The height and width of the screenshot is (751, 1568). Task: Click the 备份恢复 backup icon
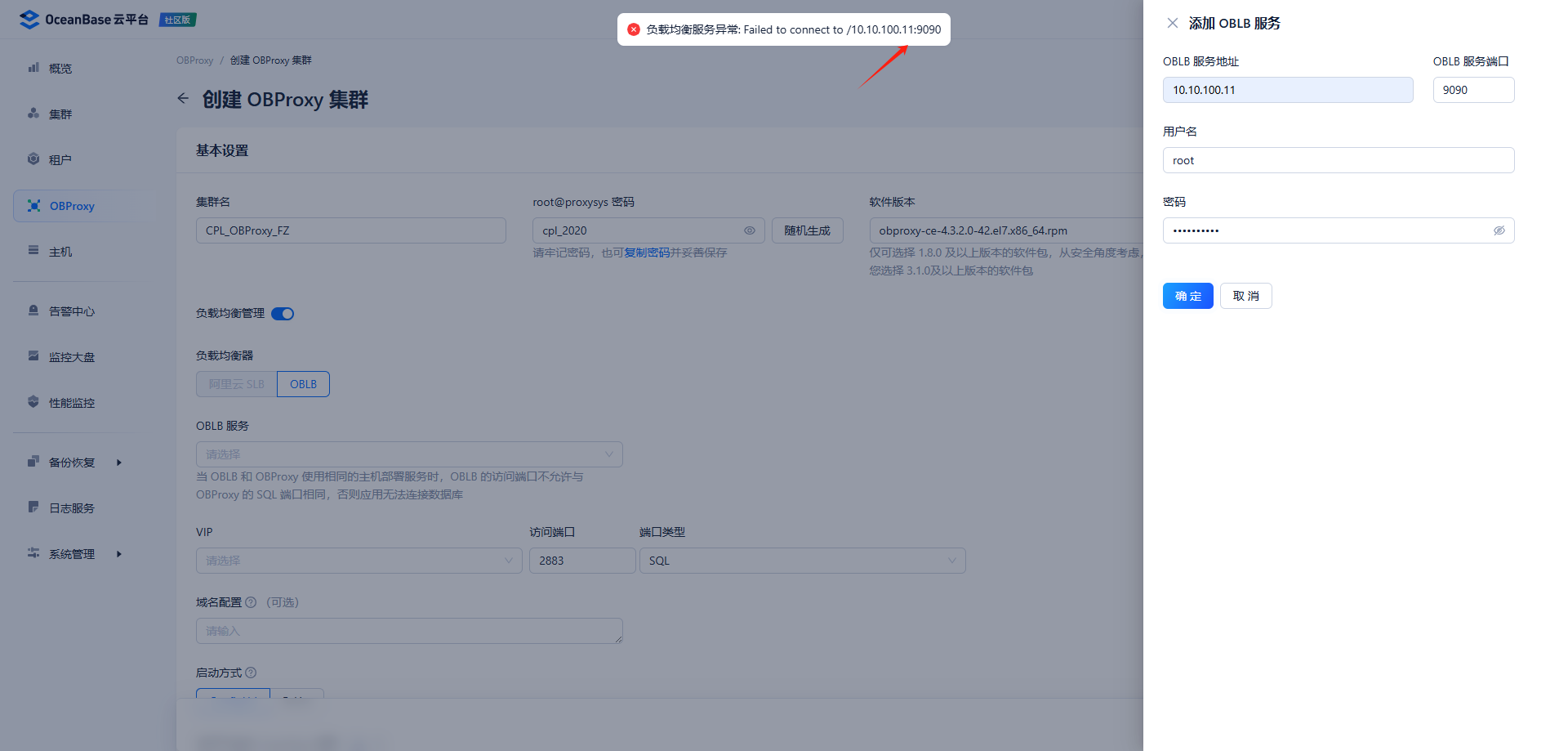(x=33, y=462)
